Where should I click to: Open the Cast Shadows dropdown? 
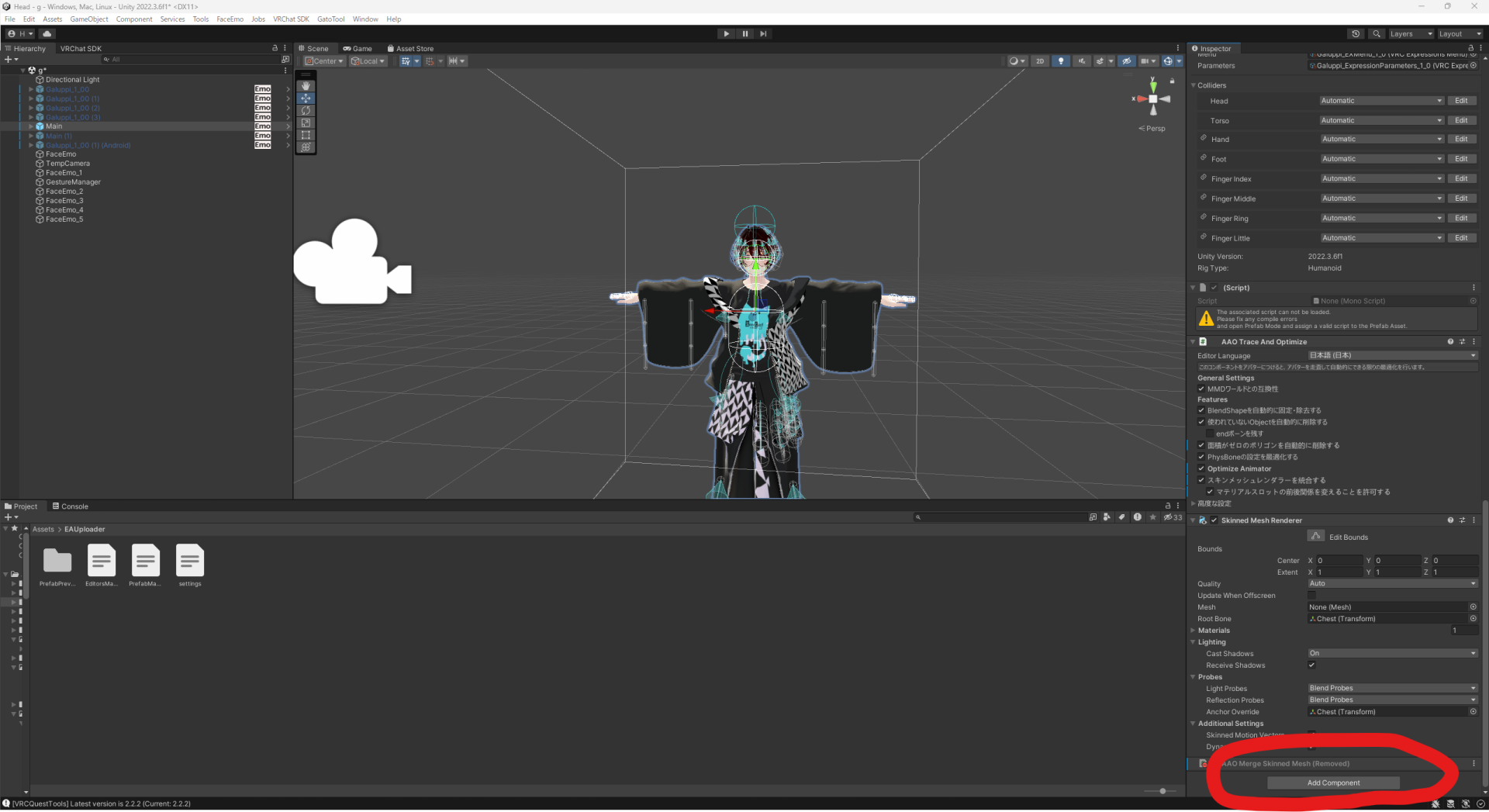[x=1391, y=653]
